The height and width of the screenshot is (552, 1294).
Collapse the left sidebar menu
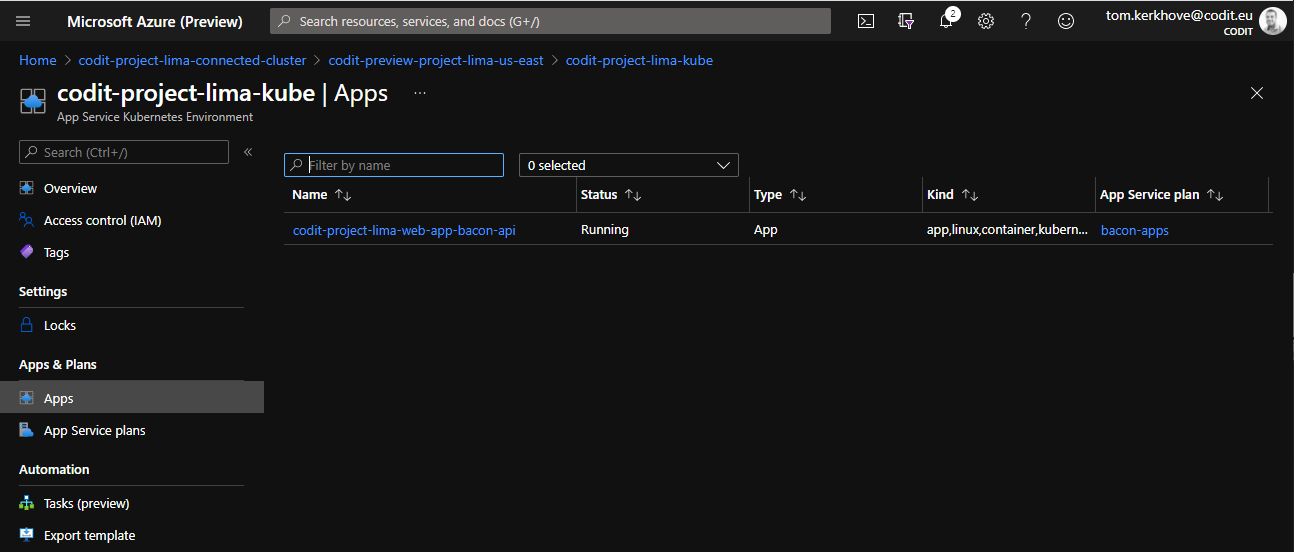pyautogui.click(x=248, y=152)
